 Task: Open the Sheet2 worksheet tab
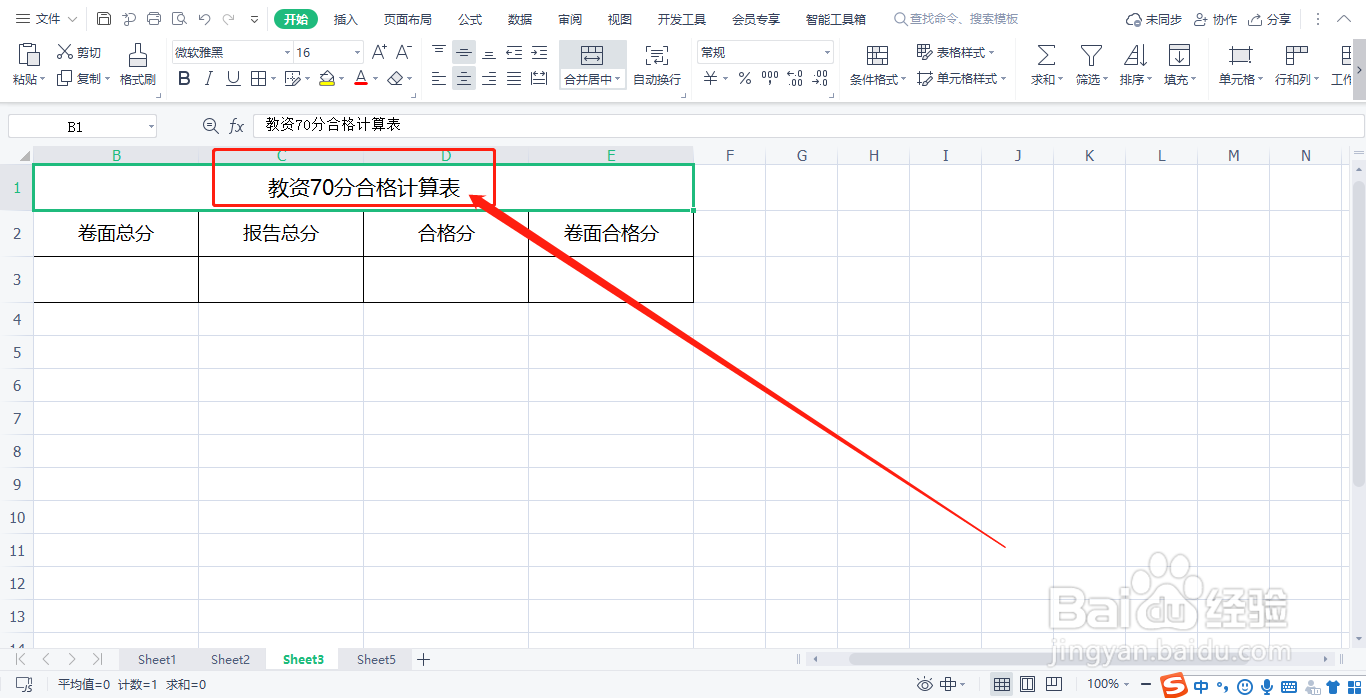tap(230, 659)
